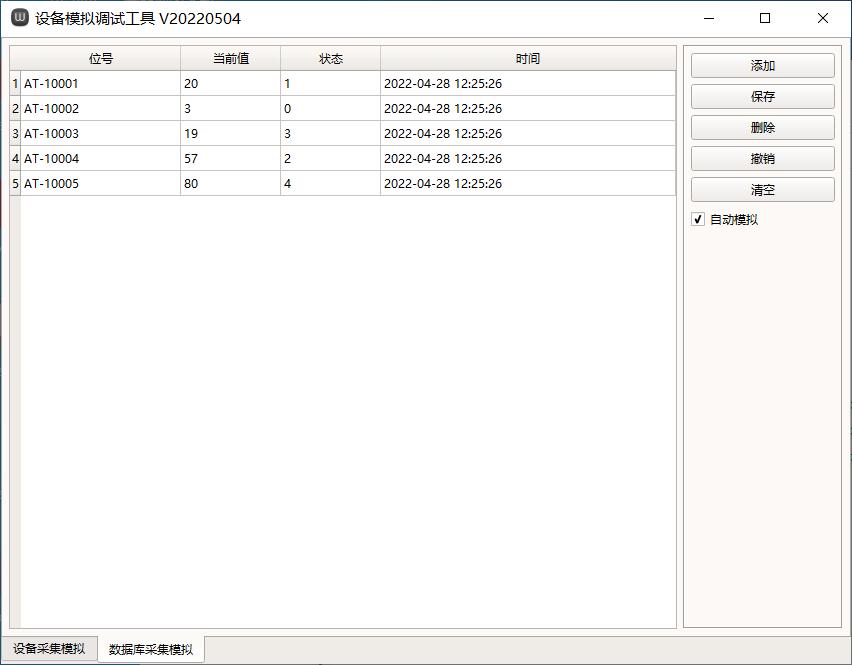This screenshot has height=665, width=852.
Task: Switch to the 设备采集模拟 tab
Action: click(49, 649)
